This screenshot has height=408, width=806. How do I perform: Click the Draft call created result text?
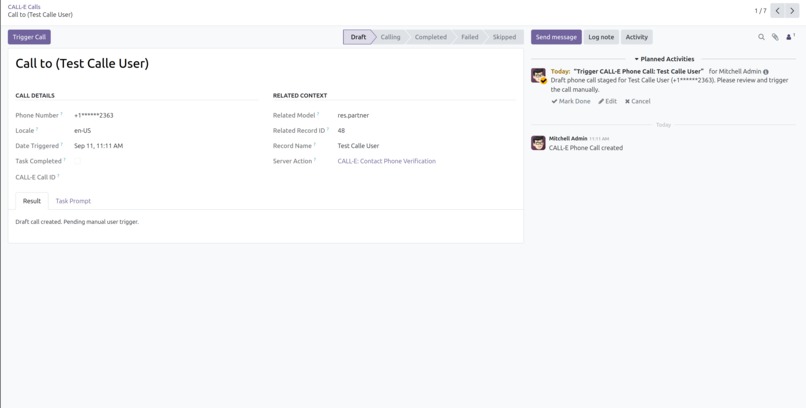tap(77, 222)
